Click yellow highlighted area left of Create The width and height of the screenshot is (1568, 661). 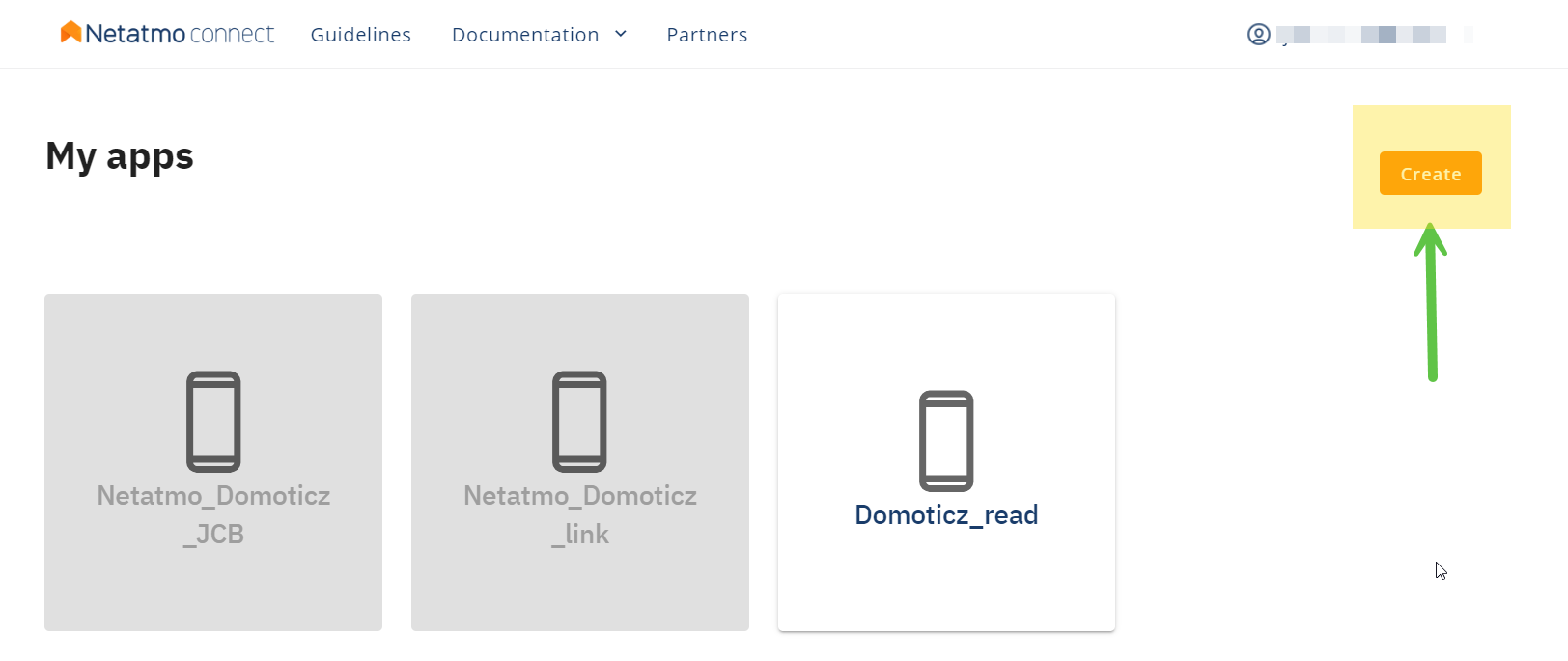[1365, 174]
